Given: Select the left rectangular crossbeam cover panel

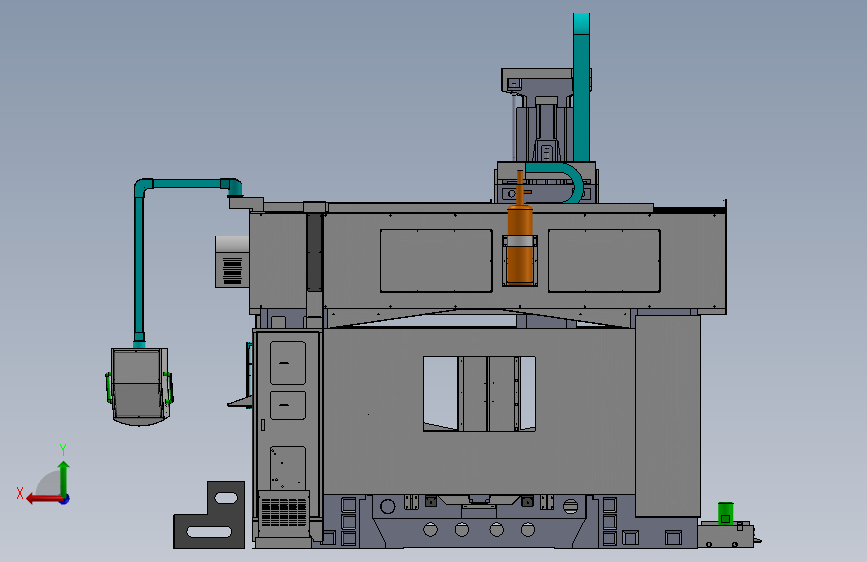Looking at the screenshot, I should (x=436, y=261).
